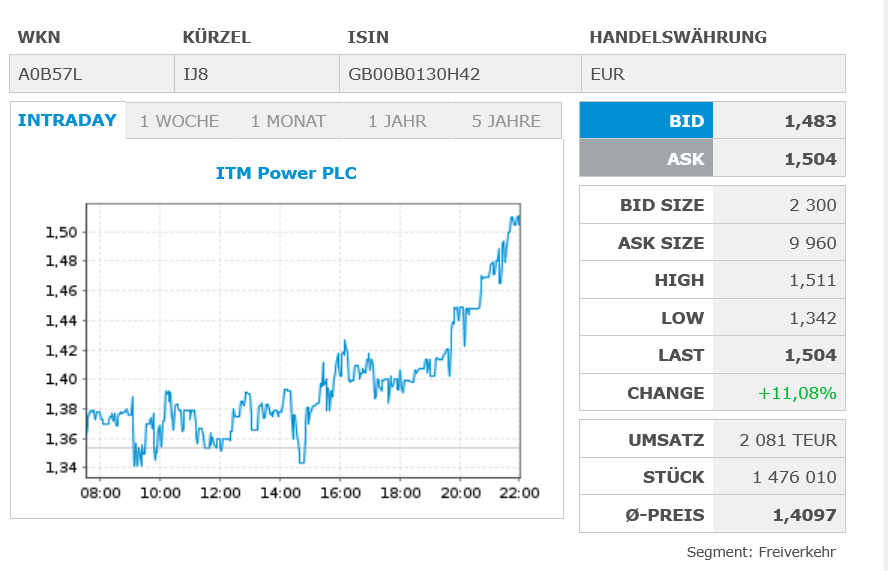Click the 22:00 time axis label
Image resolution: width=888 pixels, height=571 pixels.
(x=519, y=493)
